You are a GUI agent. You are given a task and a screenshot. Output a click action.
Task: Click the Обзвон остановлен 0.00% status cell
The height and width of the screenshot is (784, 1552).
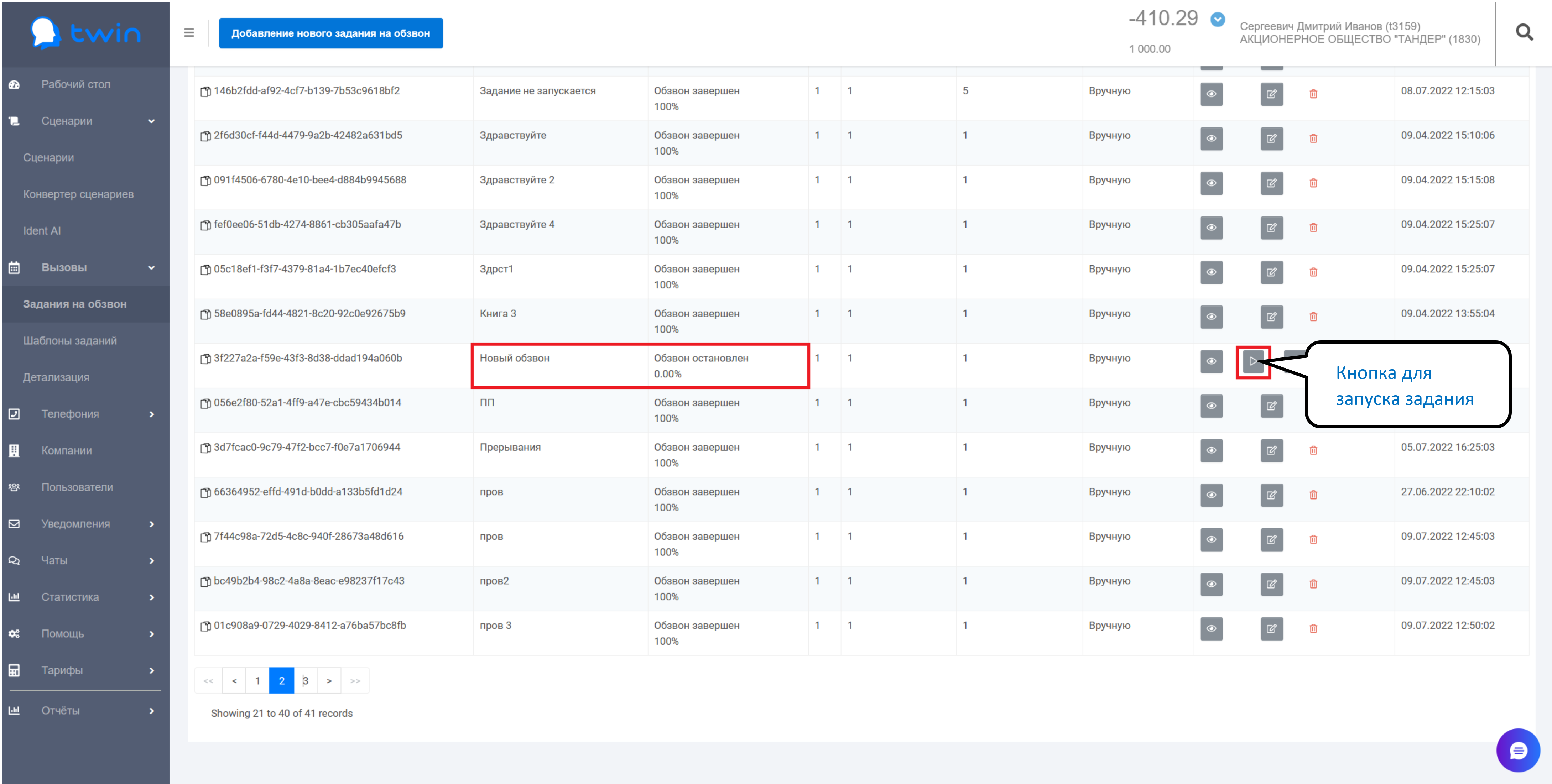[x=728, y=366]
